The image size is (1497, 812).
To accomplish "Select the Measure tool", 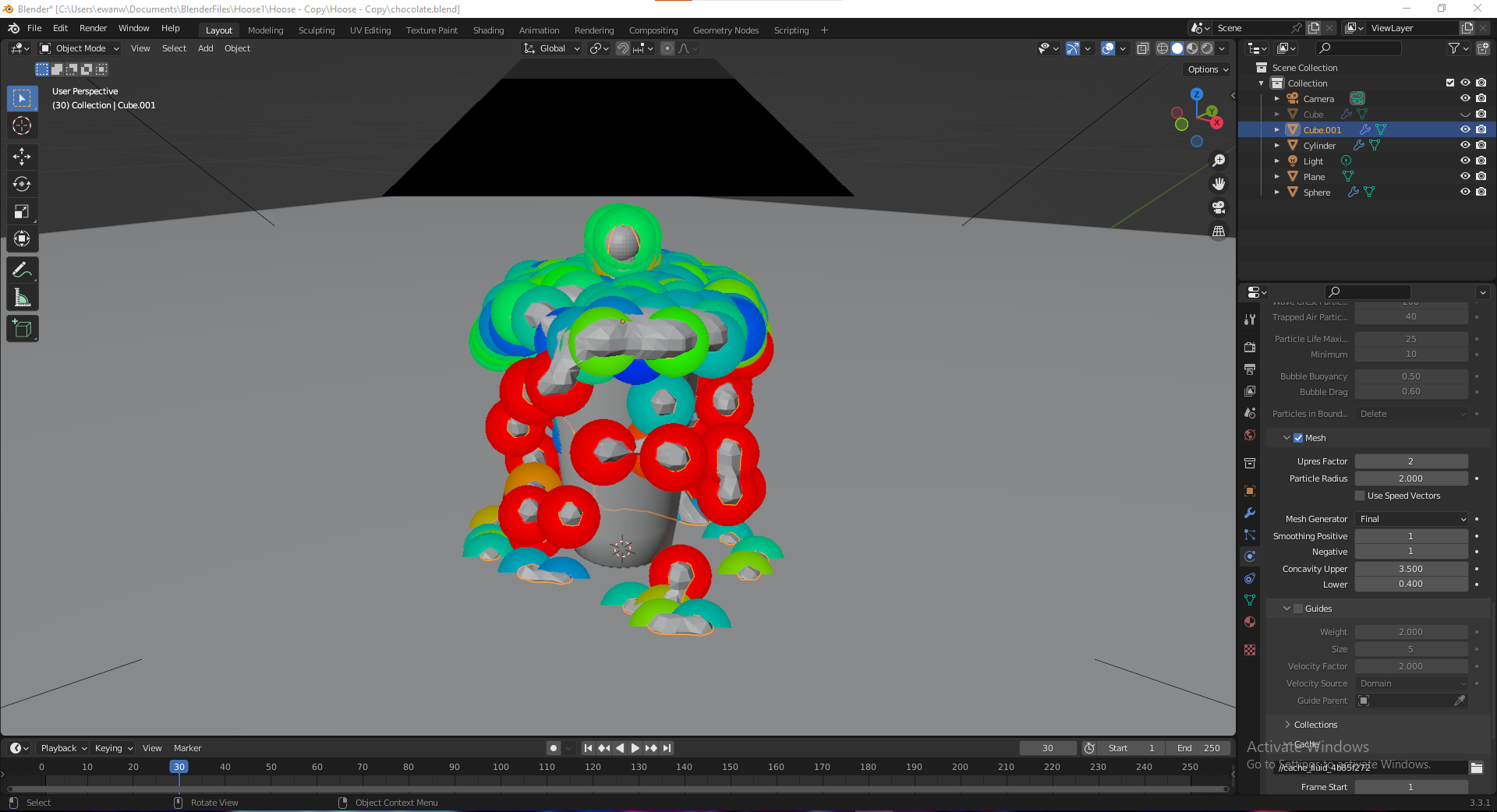I will point(22,298).
